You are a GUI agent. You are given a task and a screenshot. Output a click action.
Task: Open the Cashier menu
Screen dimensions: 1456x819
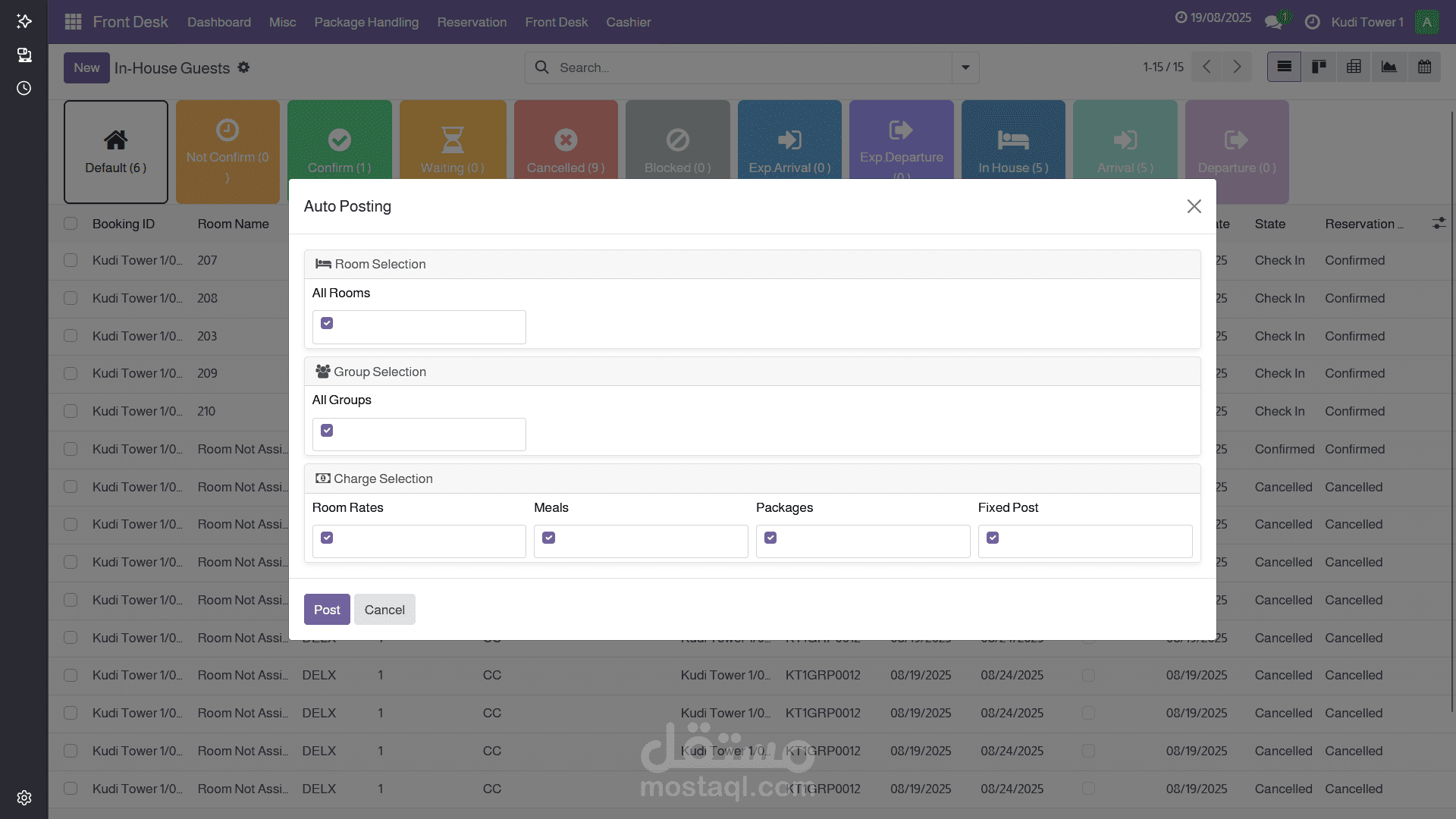point(628,22)
